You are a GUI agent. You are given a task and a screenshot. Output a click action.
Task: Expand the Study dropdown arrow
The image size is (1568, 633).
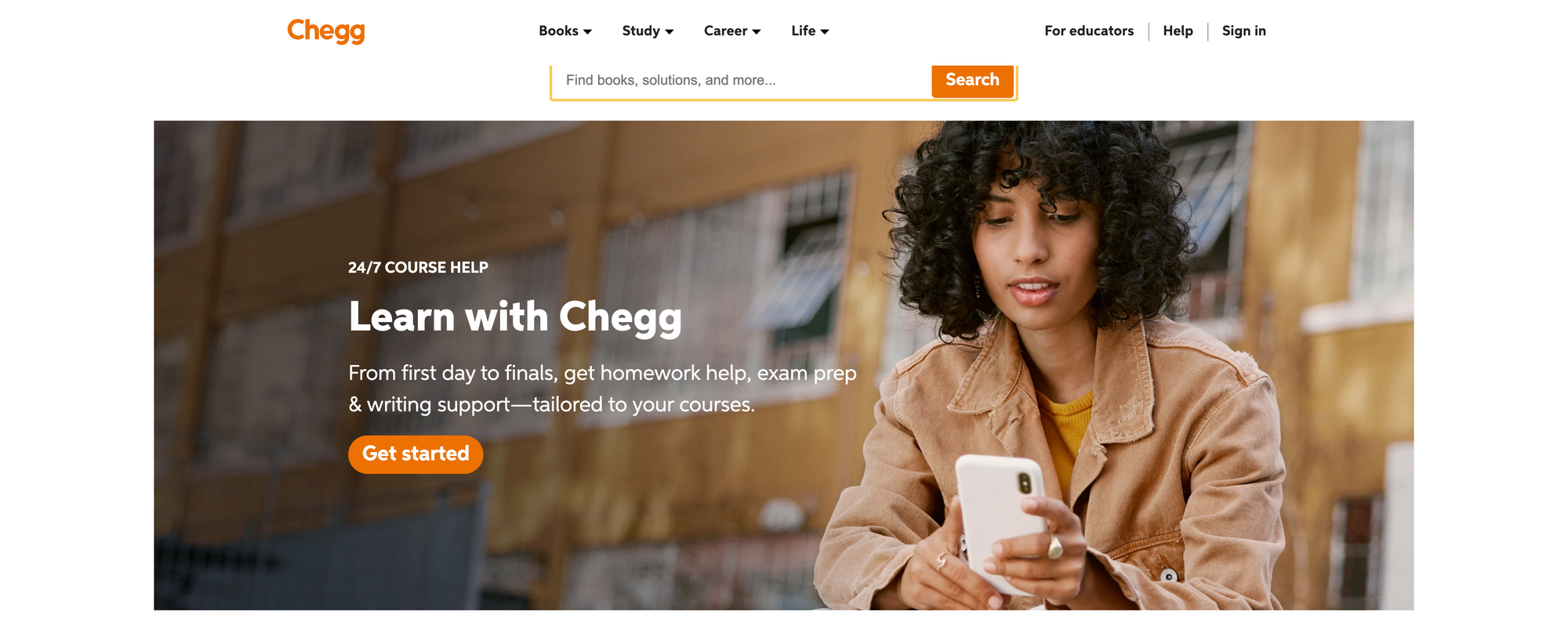click(669, 32)
